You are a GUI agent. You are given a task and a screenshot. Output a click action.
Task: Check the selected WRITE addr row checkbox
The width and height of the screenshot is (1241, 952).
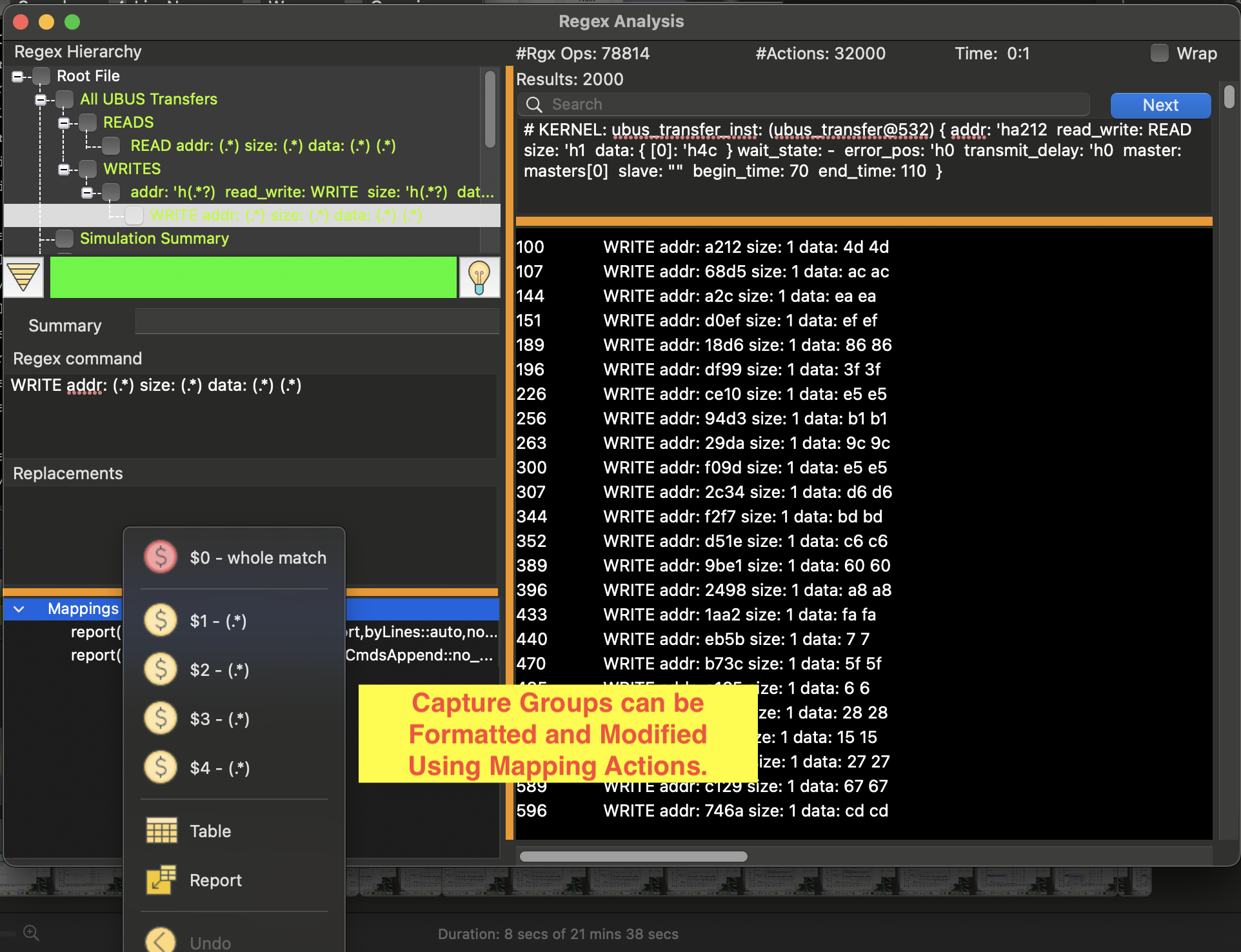[134, 215]
